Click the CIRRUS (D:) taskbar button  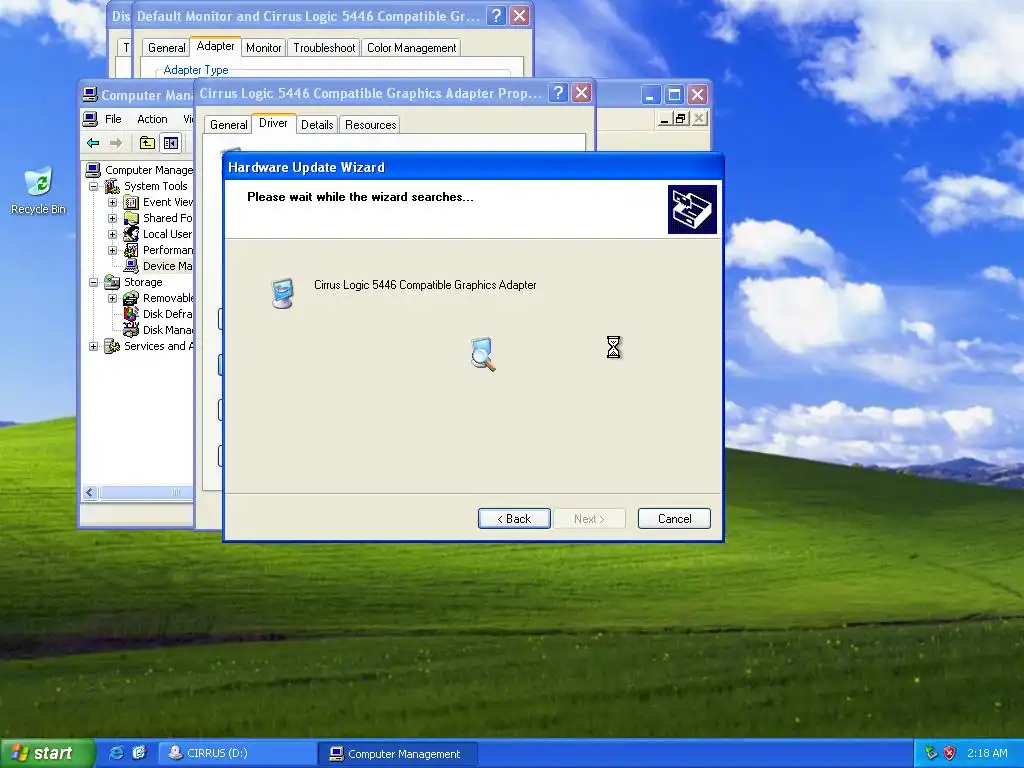click(236, 754)
